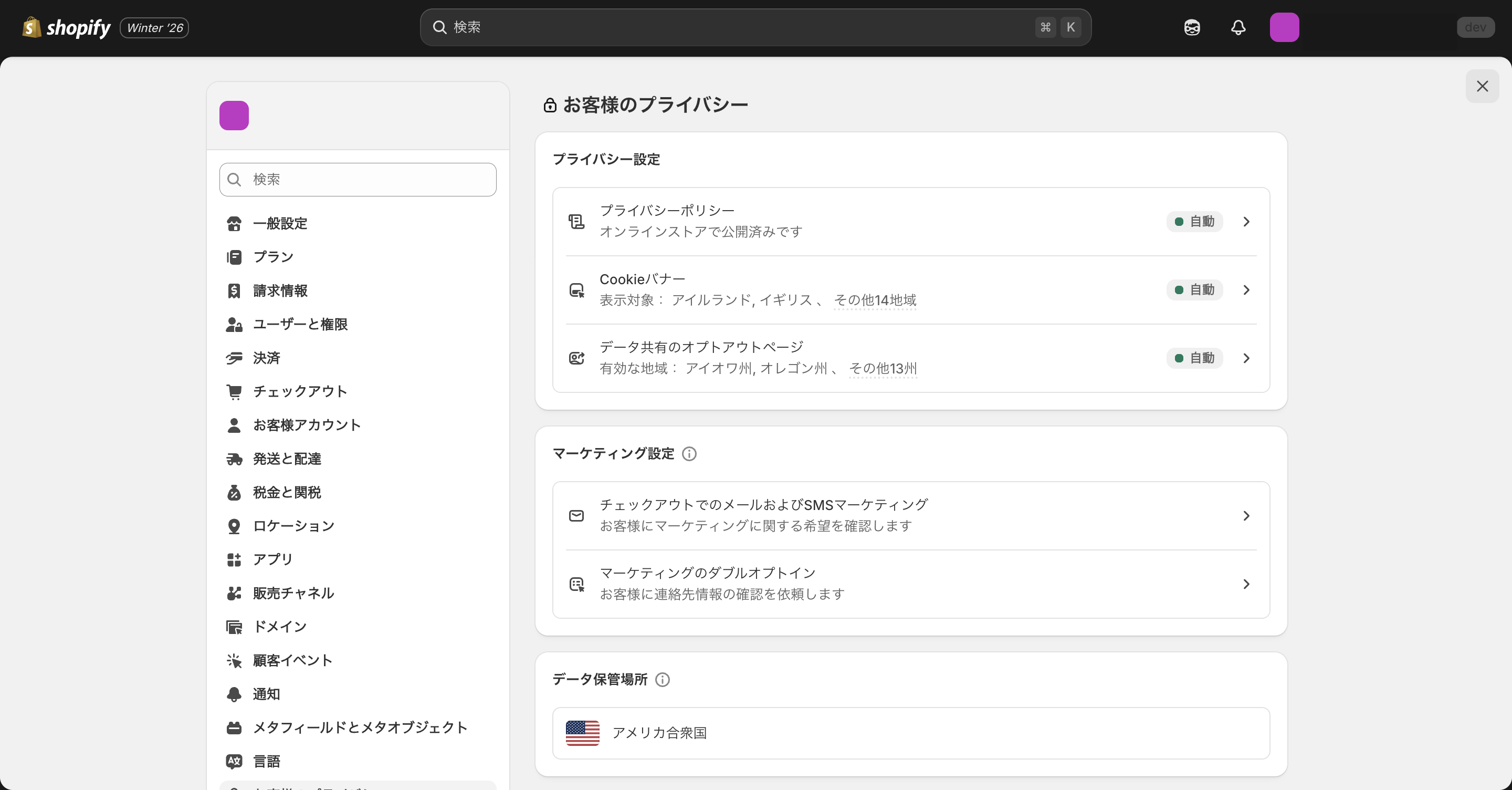Expand マーケティングのダブルオプトイン settings
The height and width of the screenshot is (790, 1512).
[x=910, y=583]
